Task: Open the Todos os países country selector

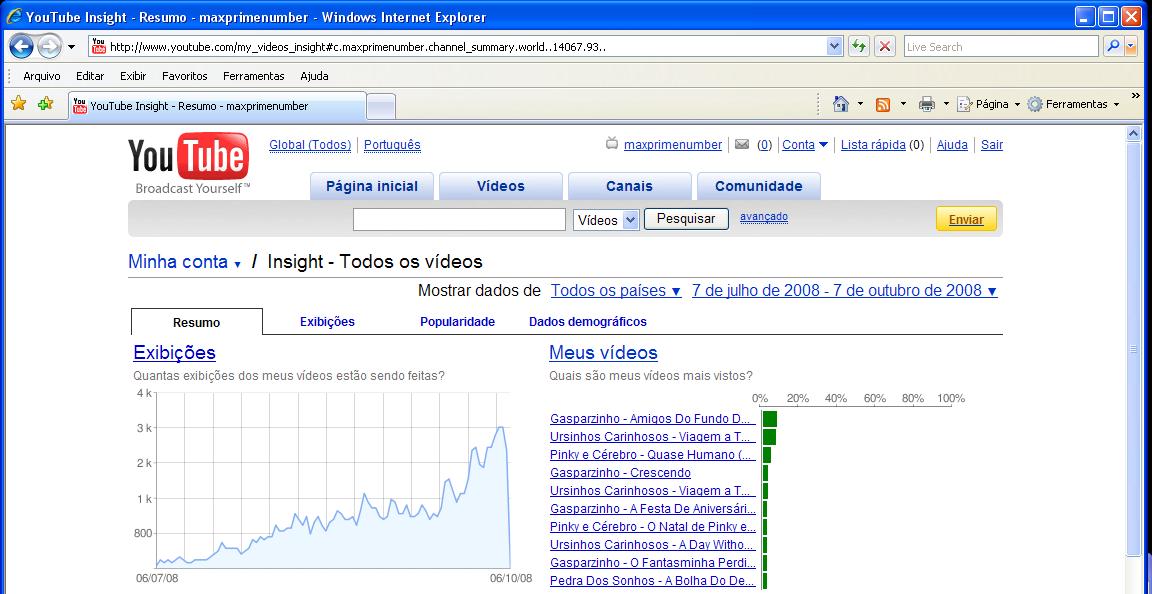Action: tap(616, 290)
